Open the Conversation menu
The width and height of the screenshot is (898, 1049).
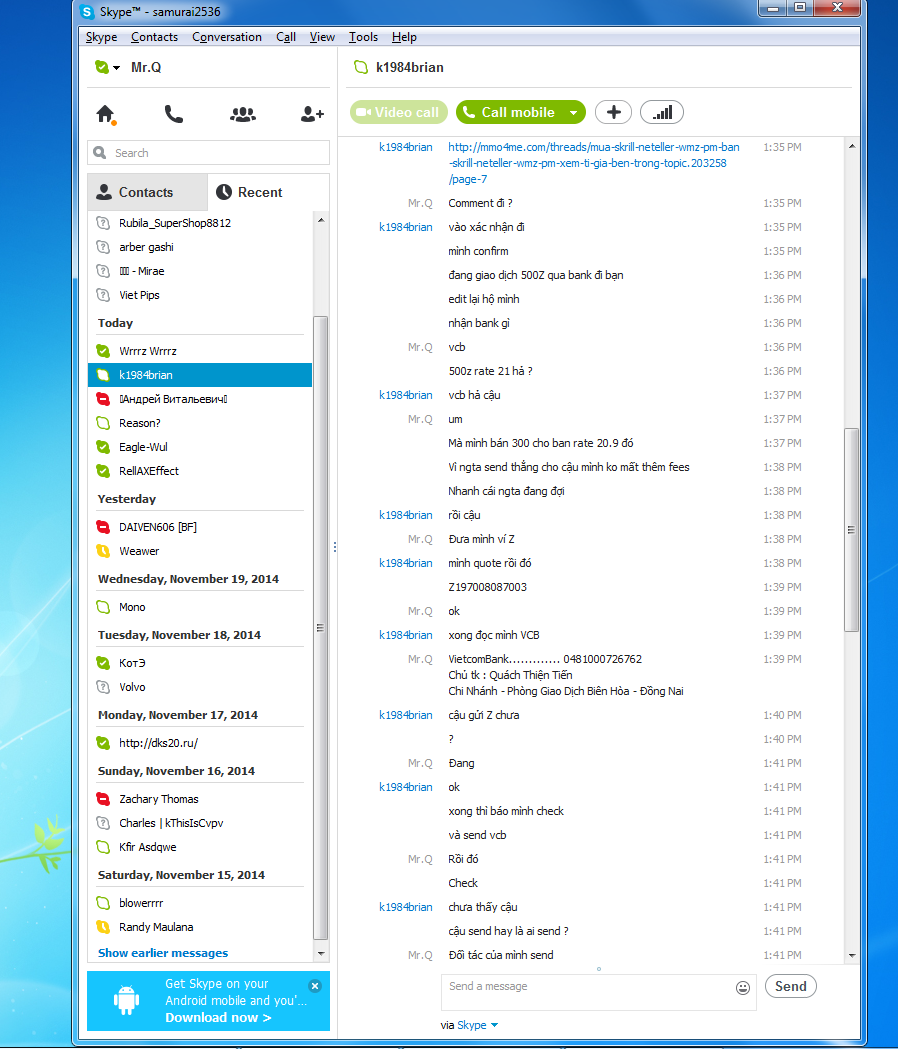[227, 37]
